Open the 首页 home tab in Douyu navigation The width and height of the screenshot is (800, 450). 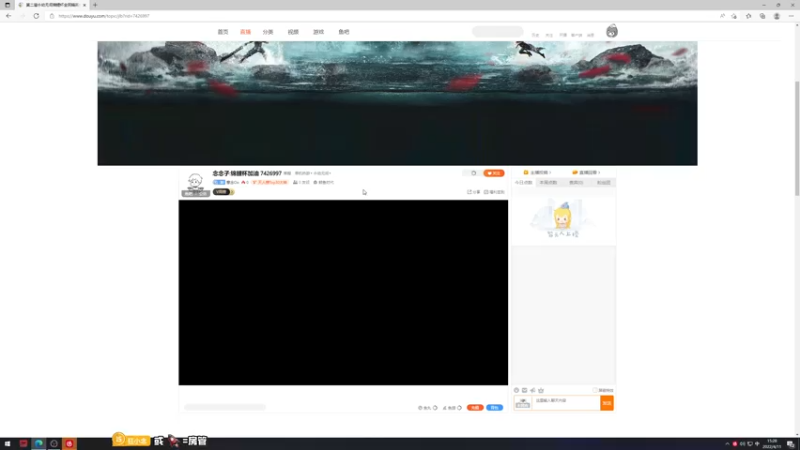(x=223, y=32)
